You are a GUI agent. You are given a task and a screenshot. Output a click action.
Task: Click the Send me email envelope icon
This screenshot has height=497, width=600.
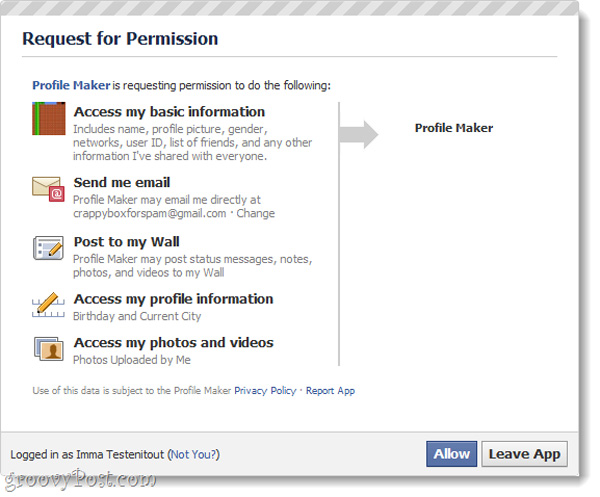click(x=48, y=188)
